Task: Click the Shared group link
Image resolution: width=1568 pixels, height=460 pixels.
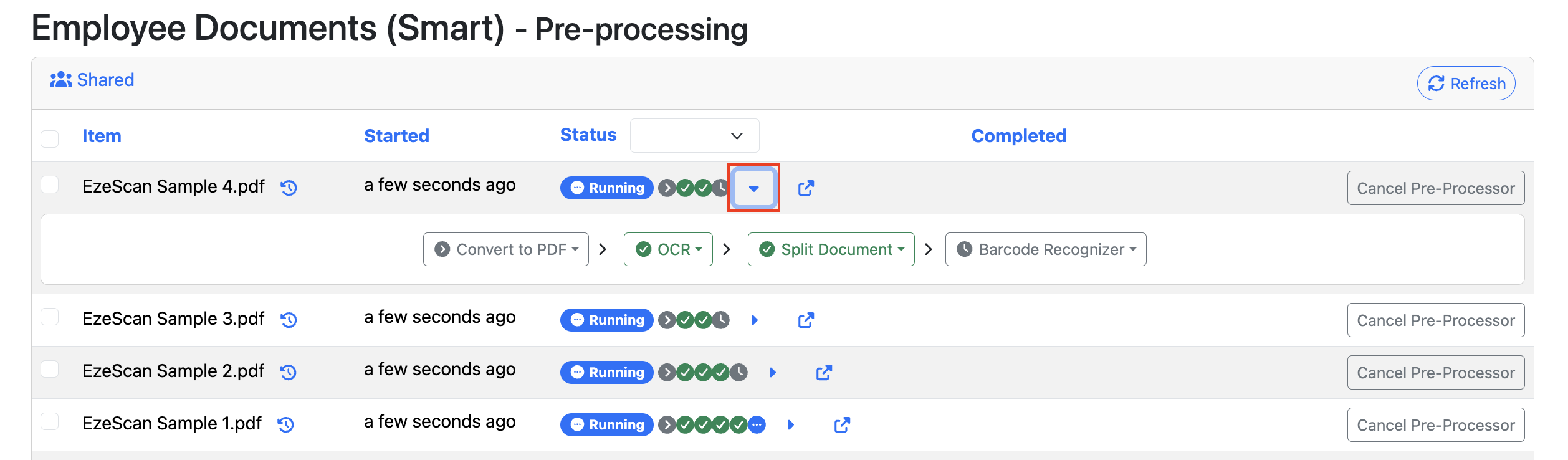Action: [x=92, y=80]
